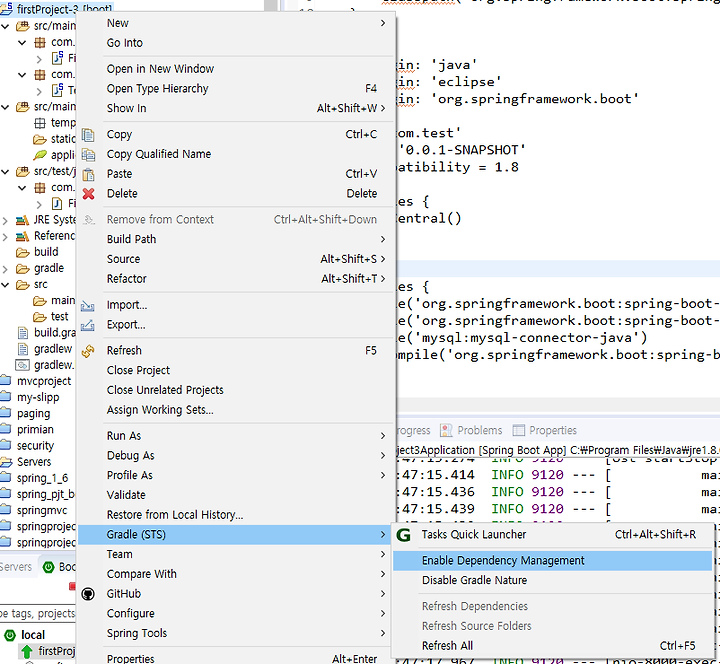Open the Show In submenu
The width and height of the screenshot is (720, 664).
pos(236,109)
